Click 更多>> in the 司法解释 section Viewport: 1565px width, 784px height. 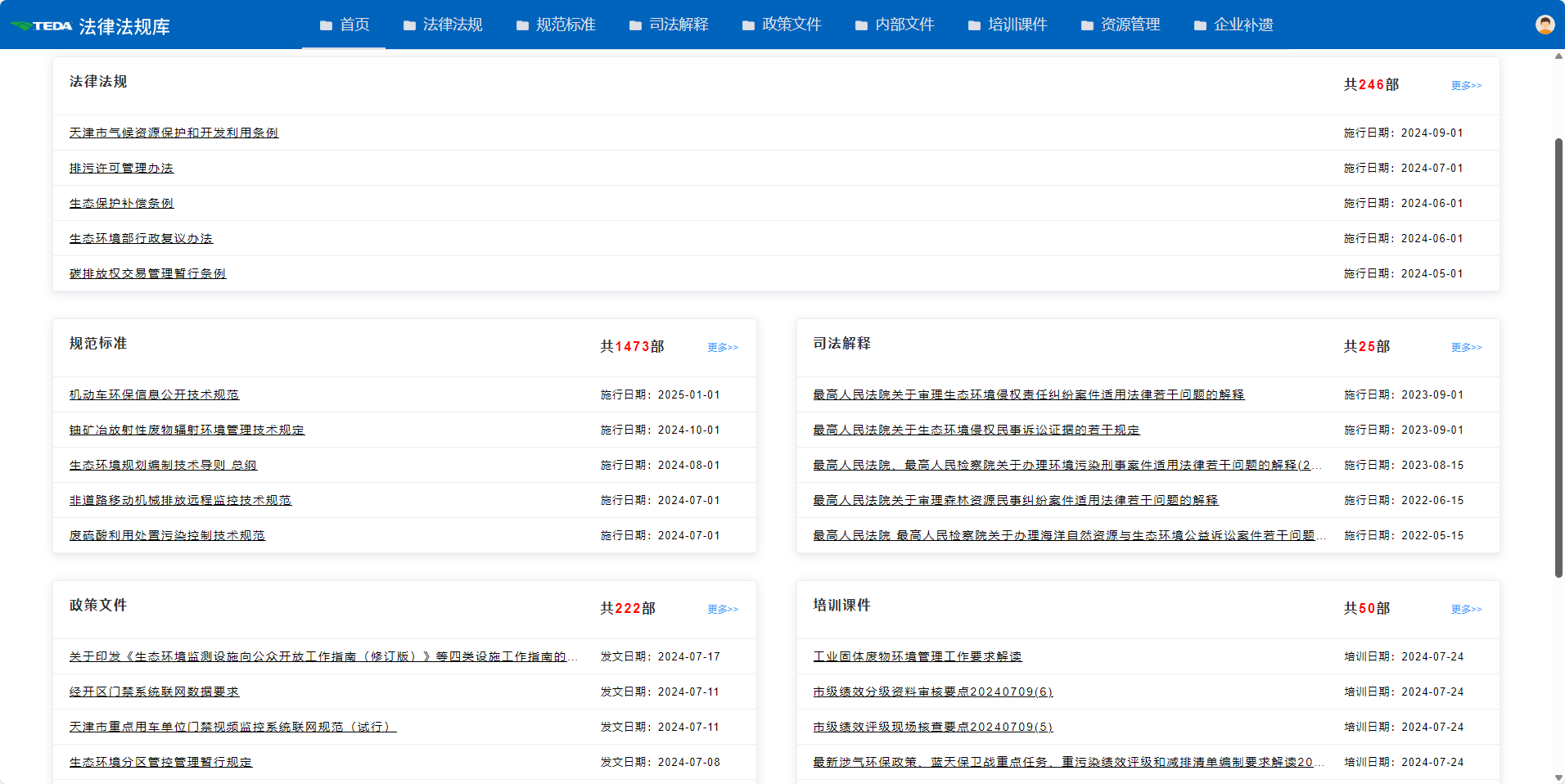(x=1466, y=347)
